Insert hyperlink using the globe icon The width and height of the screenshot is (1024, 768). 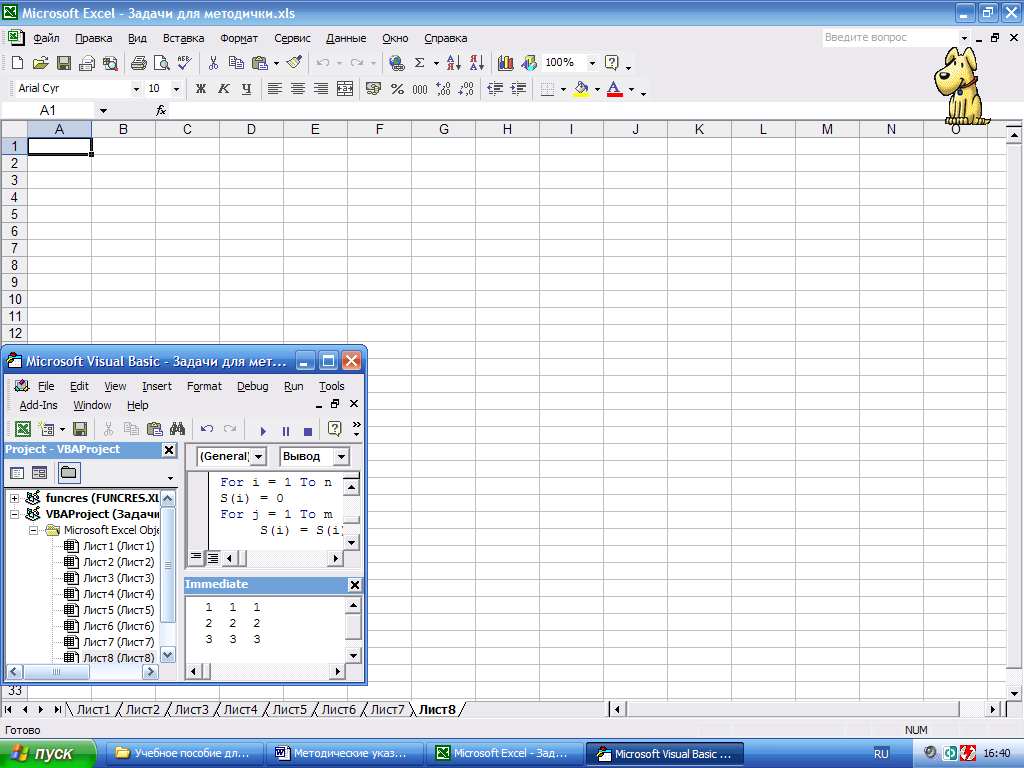(396, 63)
